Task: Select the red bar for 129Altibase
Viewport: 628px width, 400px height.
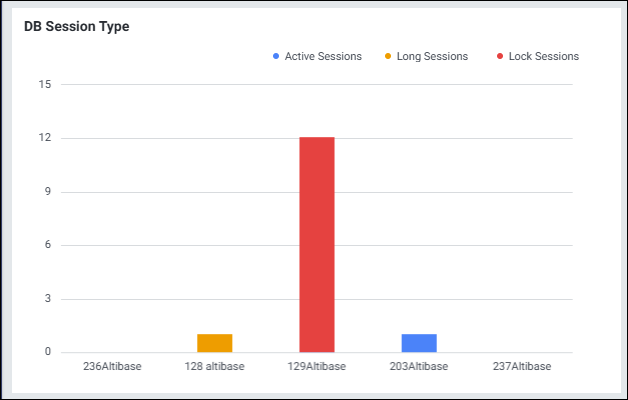Action: 317,244
